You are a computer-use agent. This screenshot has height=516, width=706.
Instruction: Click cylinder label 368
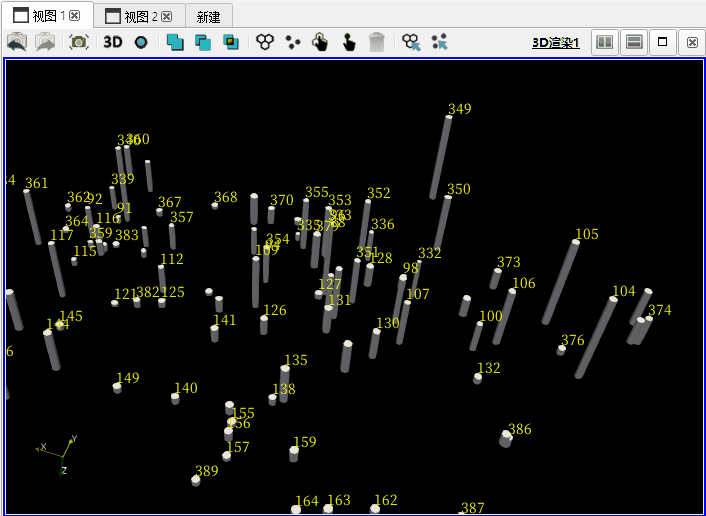(x=226, y=197)
